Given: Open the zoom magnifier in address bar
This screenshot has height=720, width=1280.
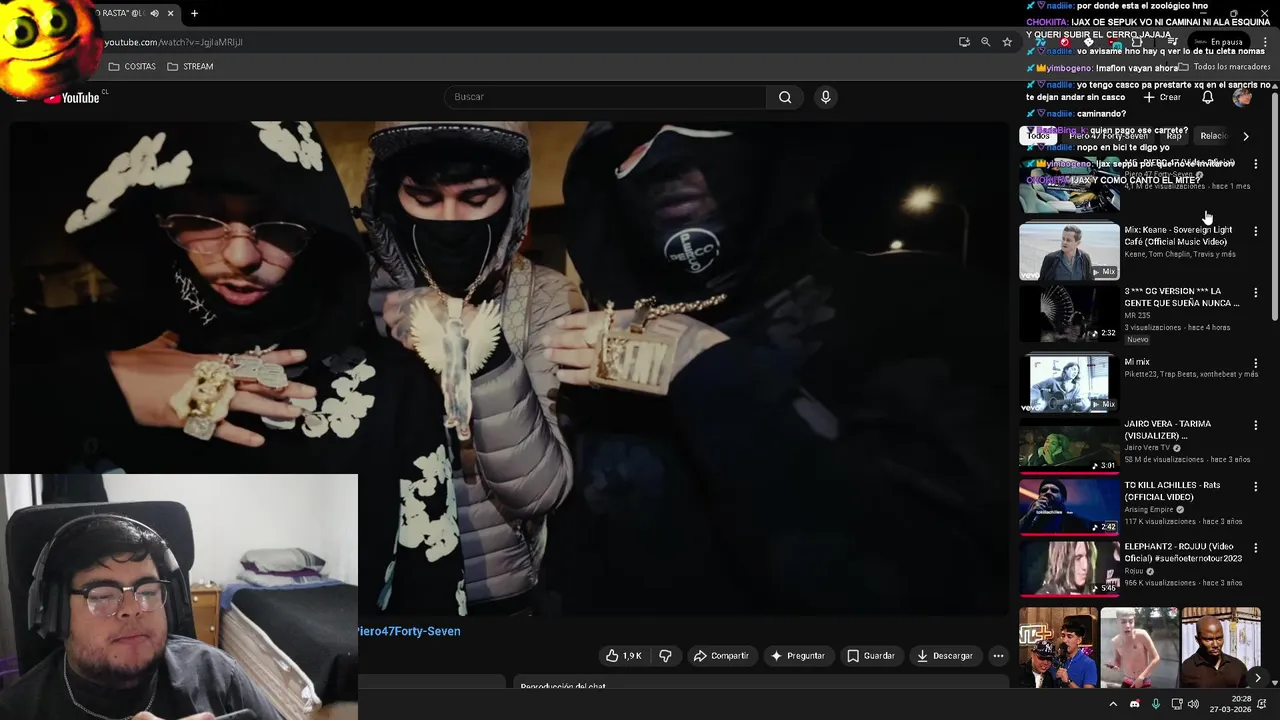Looking at the screenshot, I should pyautogui.click(x=985, y=42).
